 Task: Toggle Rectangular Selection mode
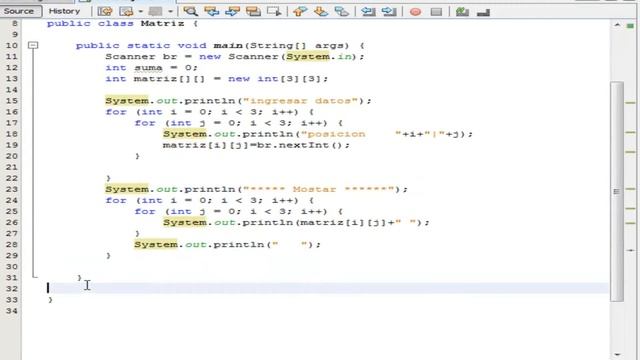coord(274,11)
